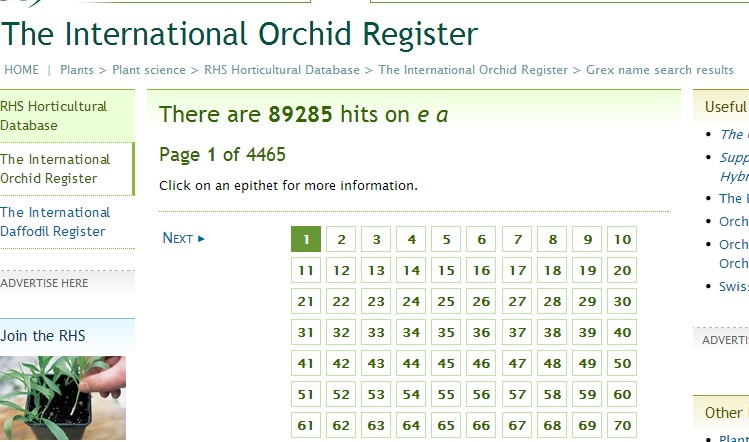
Task: Jump to results page 53
Action: point(376,394)
